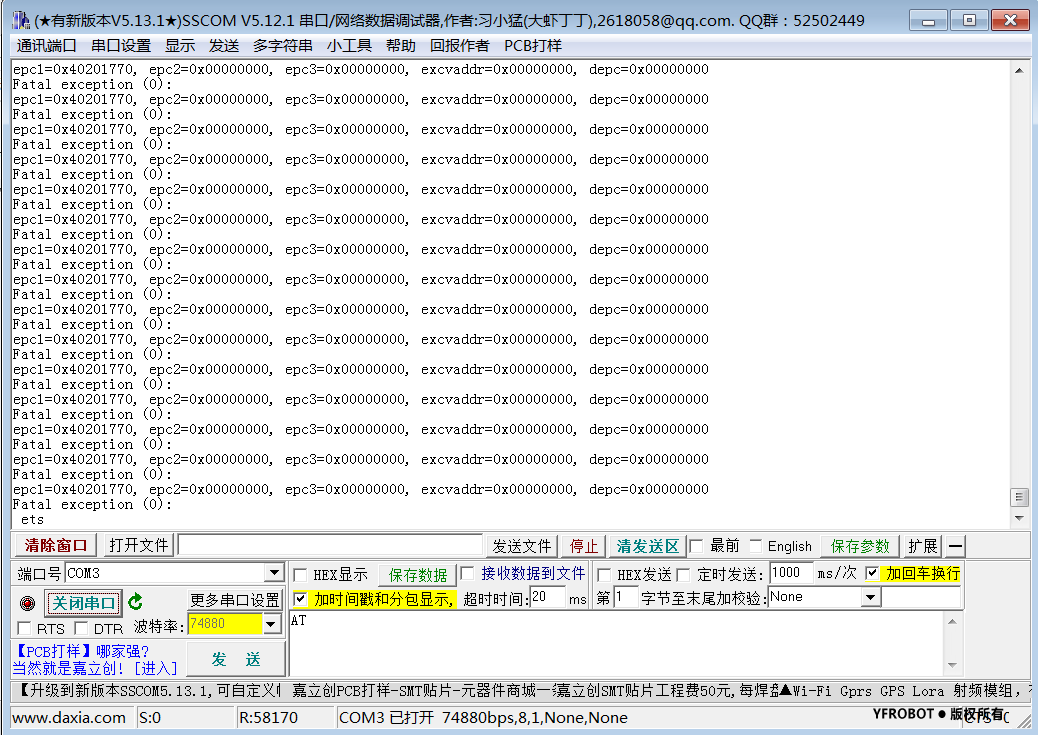
Task: Click the 关闭串口 button
Action: (x=82, y=603)
